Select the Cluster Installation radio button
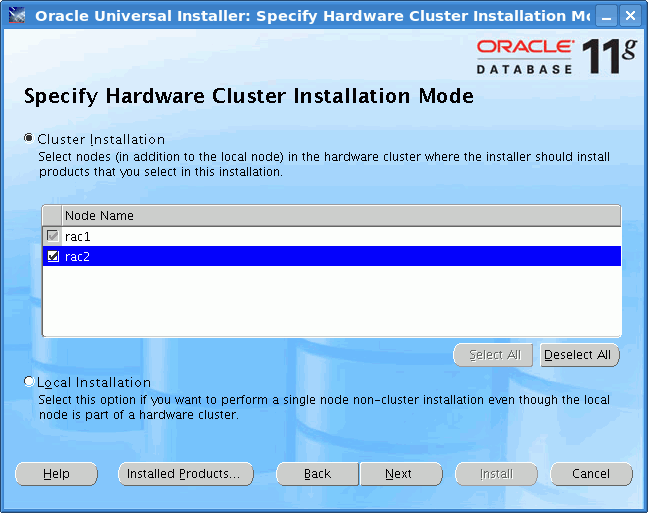 point(29,138)
